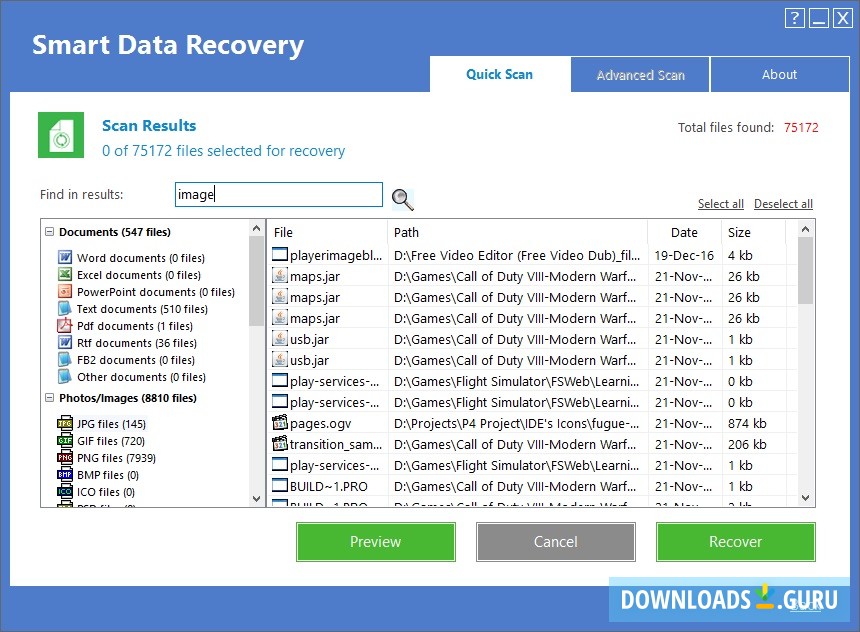Click the Other documents icon
The image size is (860, 632).
pos(65,376)
